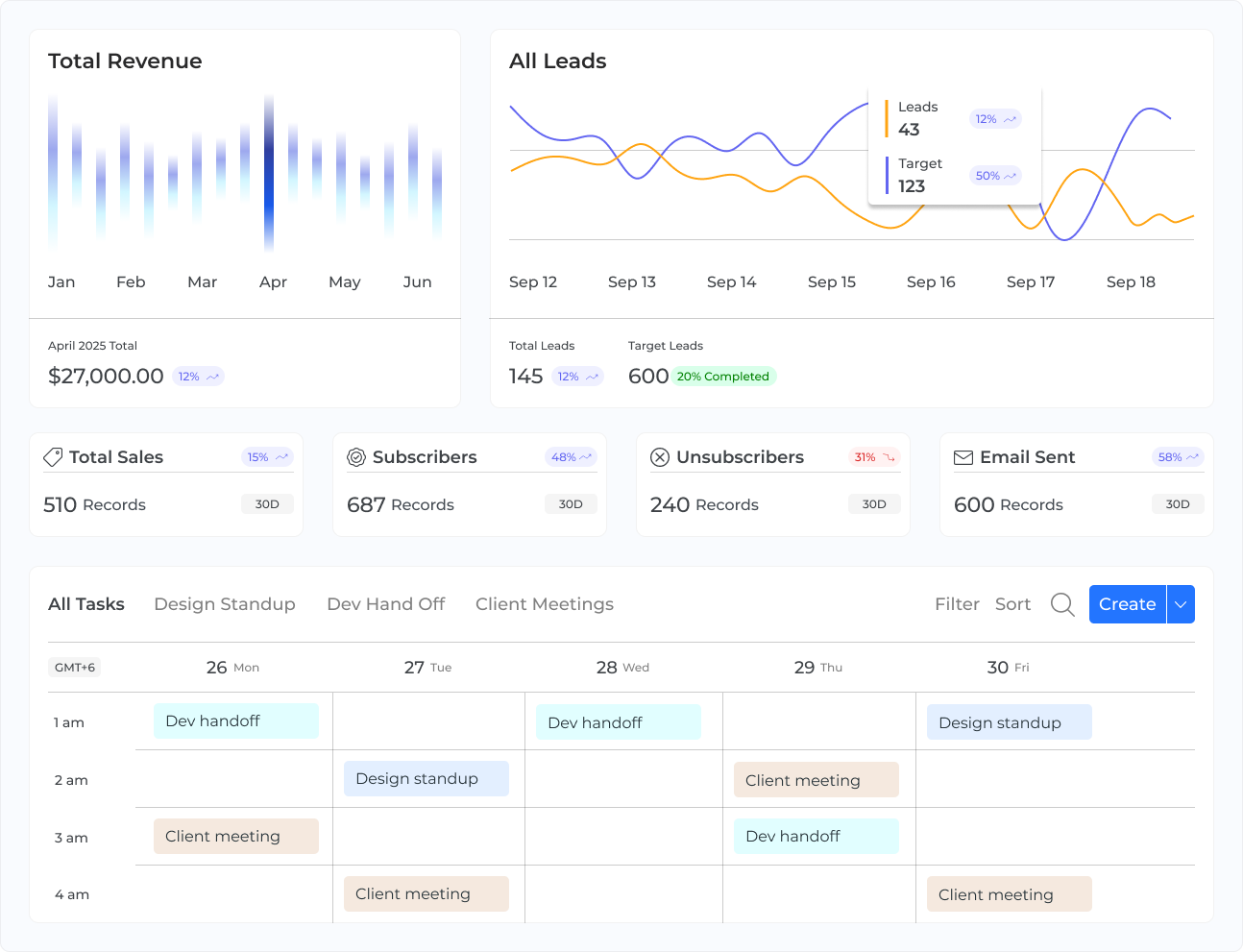Toggle the GMT+6 timezone chip
Screen dimensions: 1243x952
point(74,667)
